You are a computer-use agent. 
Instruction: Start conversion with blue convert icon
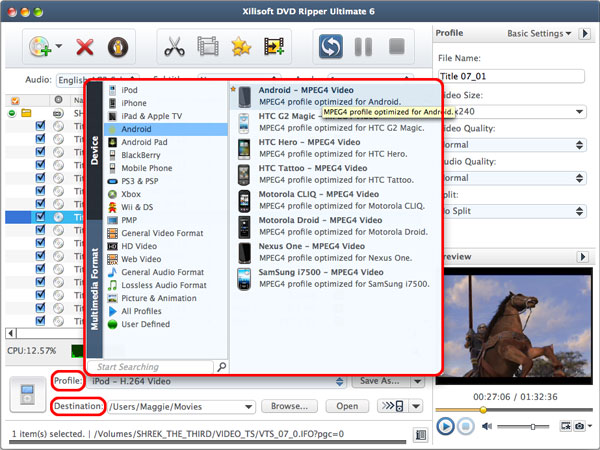tap(331, 47)
